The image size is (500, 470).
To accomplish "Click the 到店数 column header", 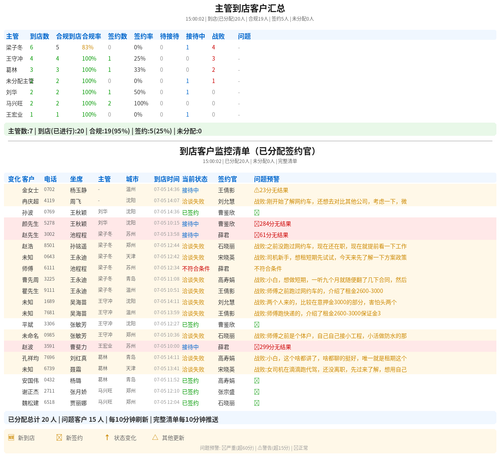I will pyautogui.click(x=39, y=36).
